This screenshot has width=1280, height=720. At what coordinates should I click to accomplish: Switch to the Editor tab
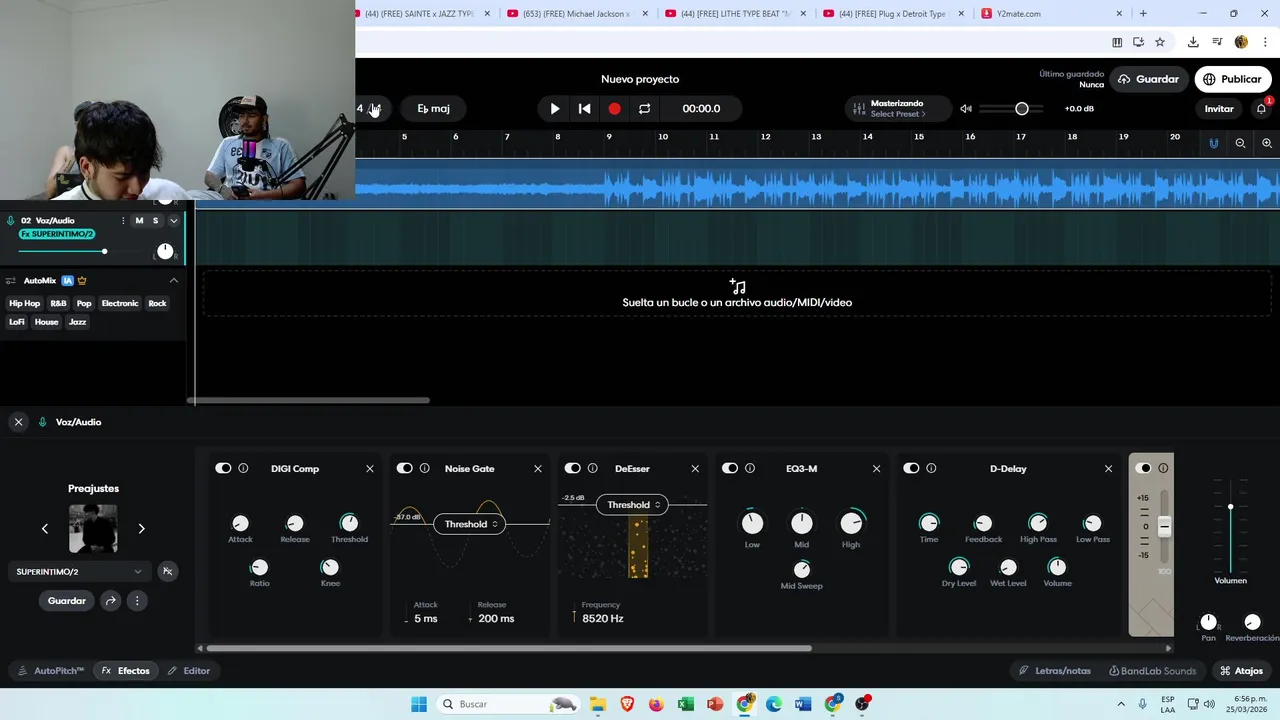pos(189,671)
